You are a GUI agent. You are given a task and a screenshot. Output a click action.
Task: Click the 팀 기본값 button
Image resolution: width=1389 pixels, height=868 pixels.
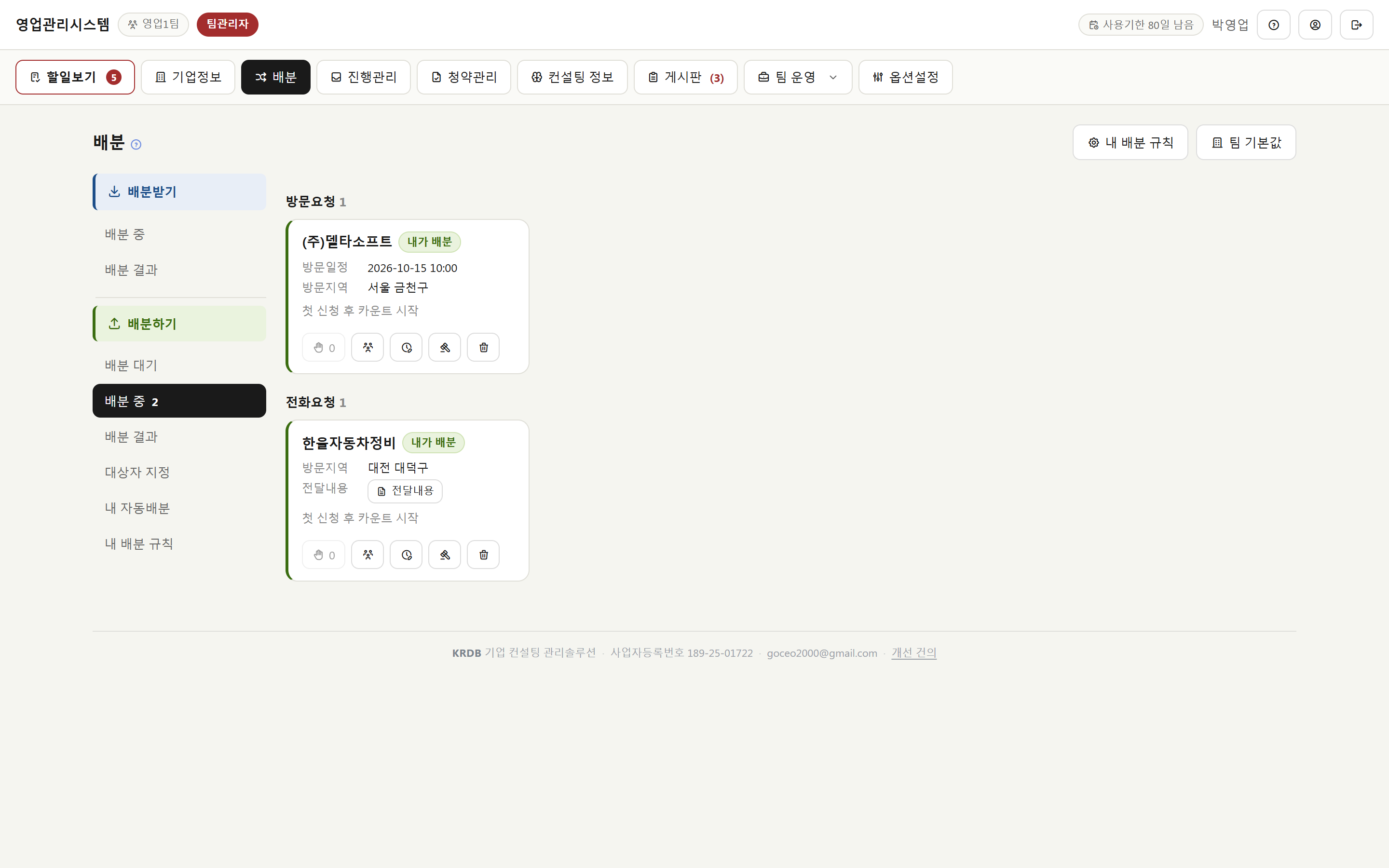pyautogui.click(x=1245, y=142)
